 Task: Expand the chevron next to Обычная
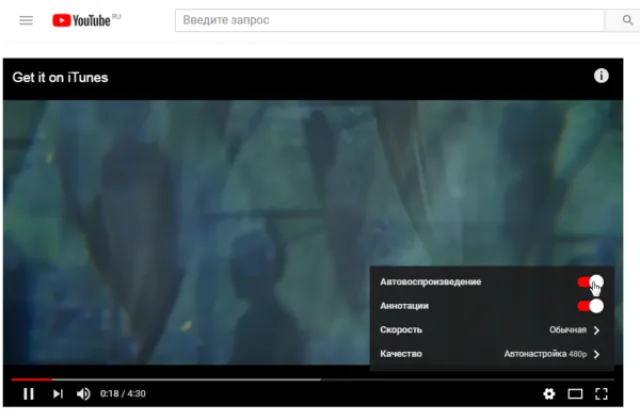(x=597, y=330)
